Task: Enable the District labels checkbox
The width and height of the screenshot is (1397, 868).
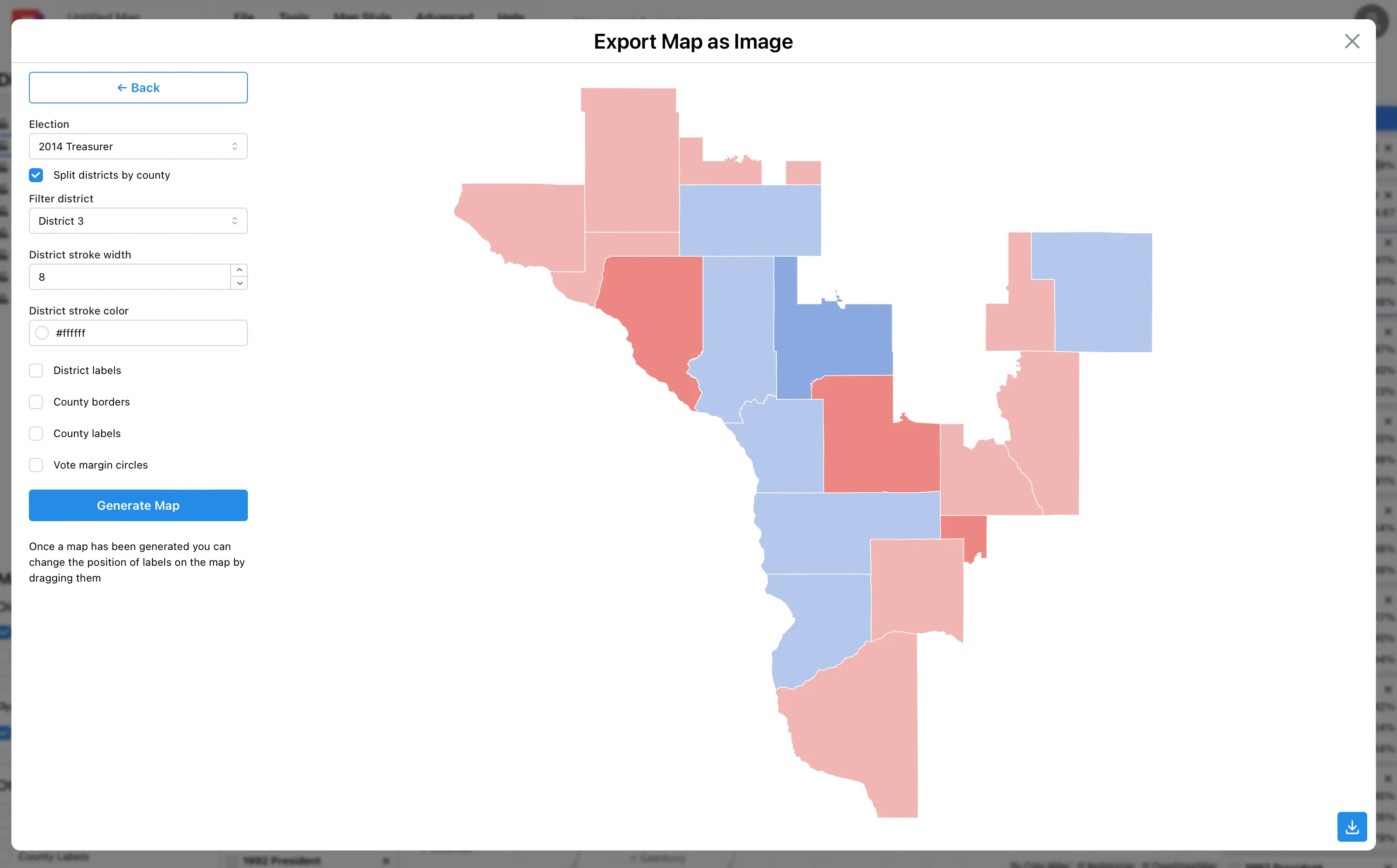Action: click(36, 370)
